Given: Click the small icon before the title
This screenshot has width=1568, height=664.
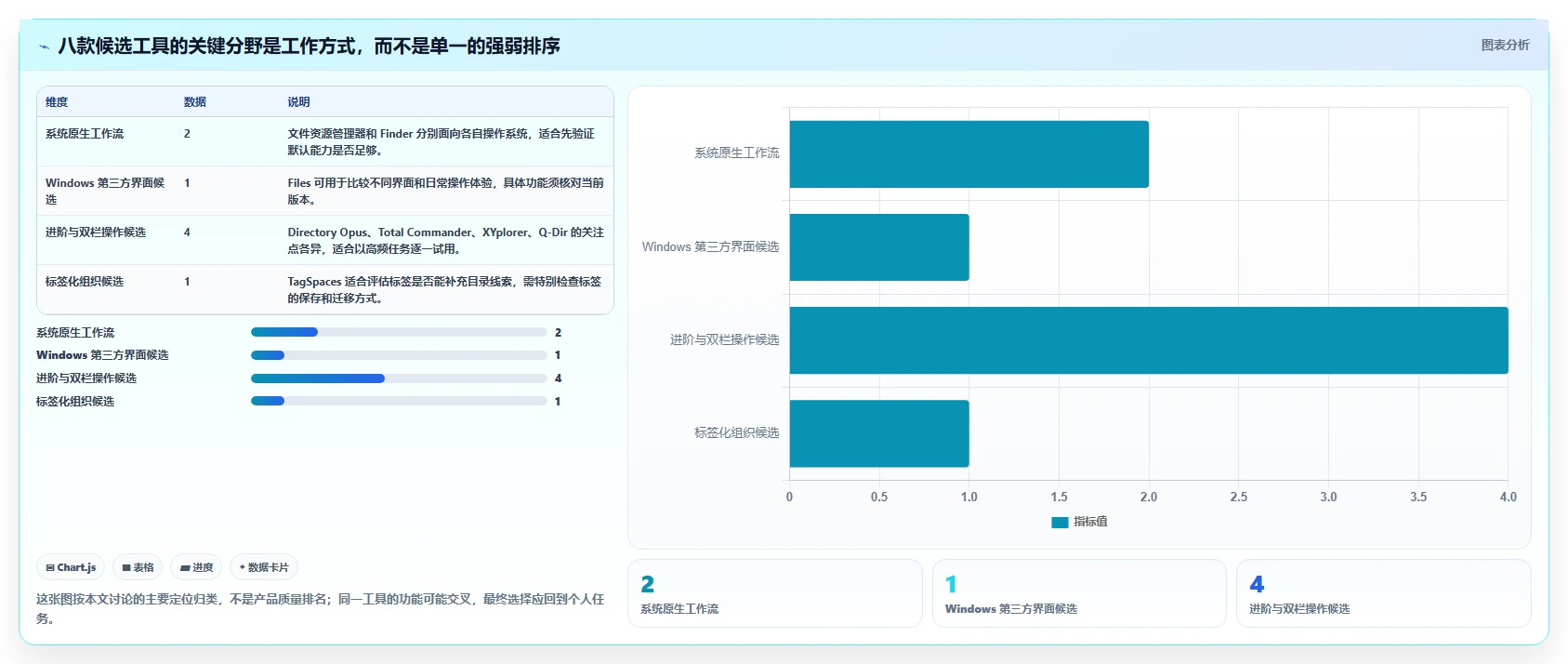Looking at the screenshot, I should tap(44, 46).
